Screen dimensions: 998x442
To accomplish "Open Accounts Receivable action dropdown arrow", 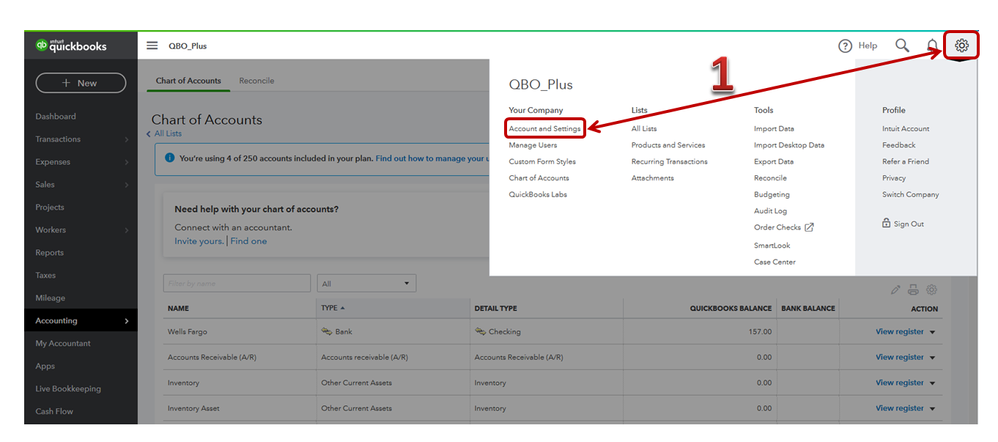I will [932, 358].
